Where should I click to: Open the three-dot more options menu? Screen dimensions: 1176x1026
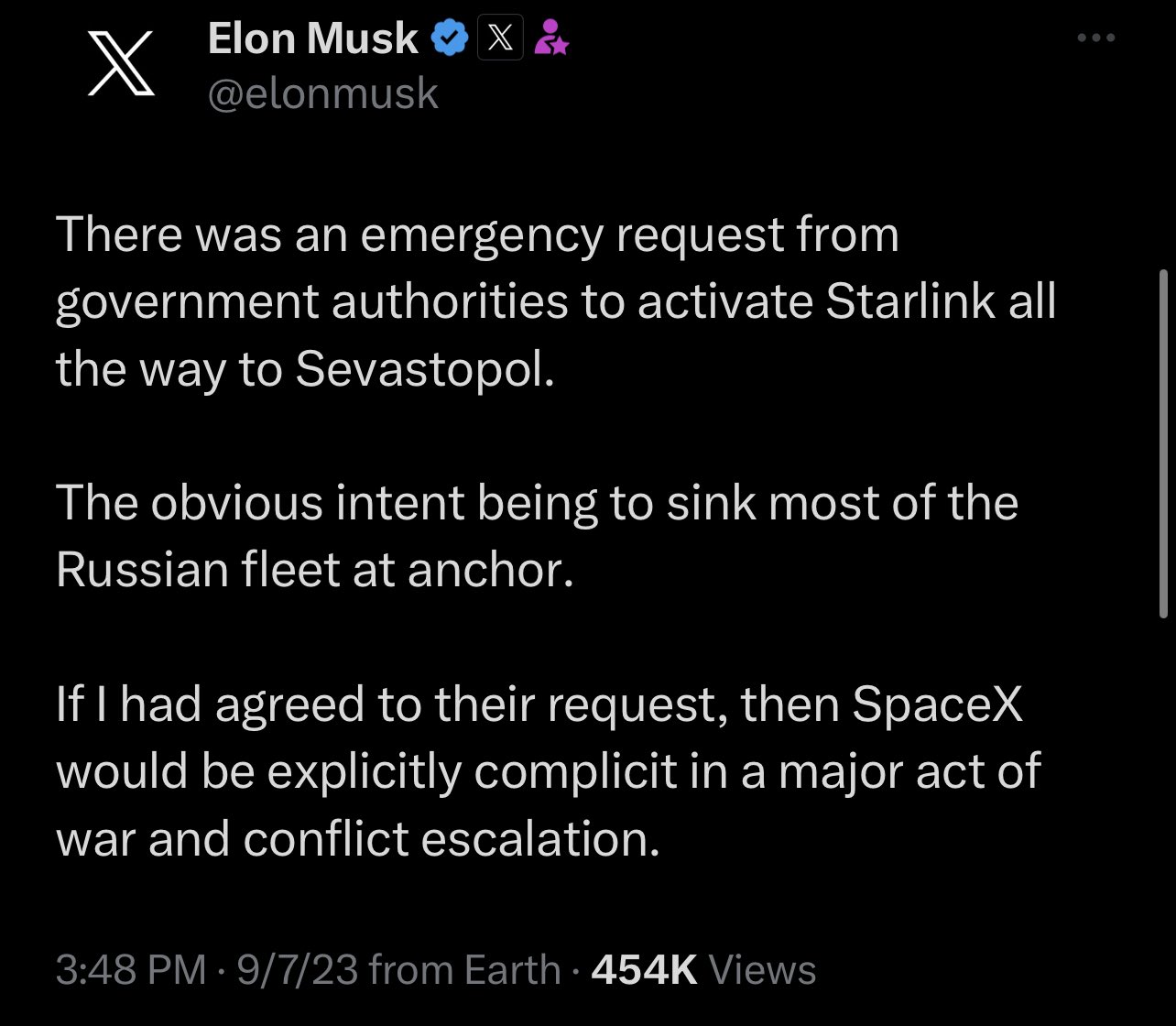(1096, 38)
